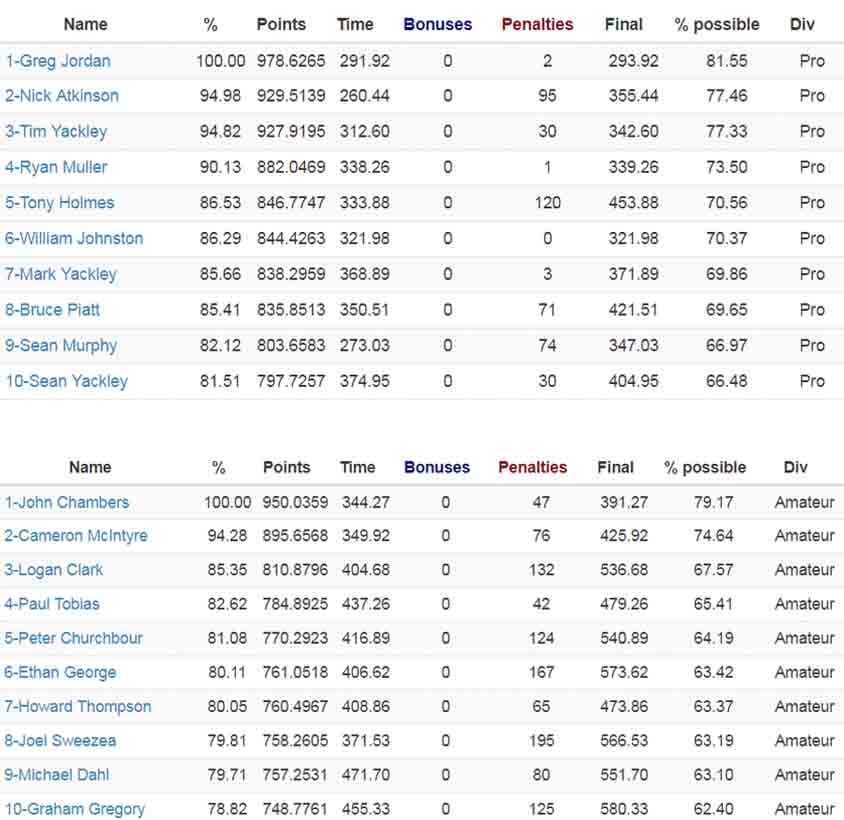Select 3-Tim Yackley name link
The image size is (844, 820).
(x=56, y=131)
